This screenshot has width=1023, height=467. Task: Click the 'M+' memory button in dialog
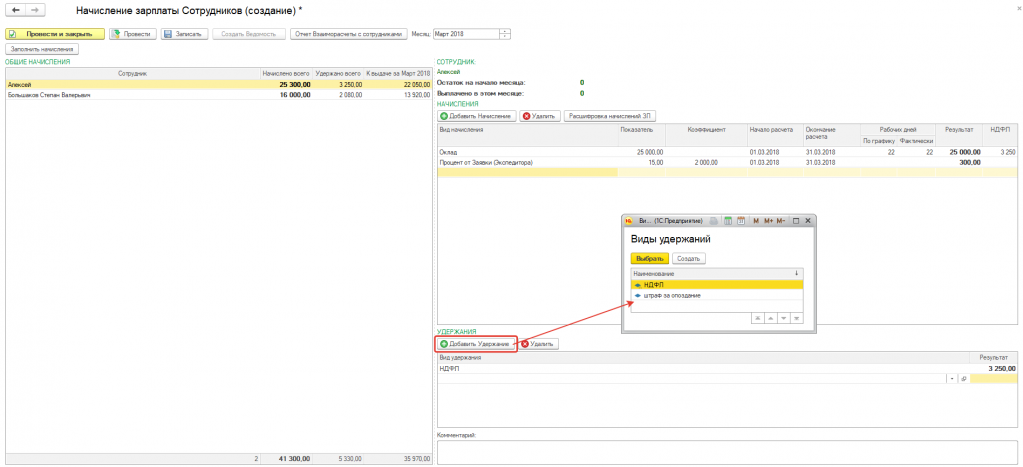pos(768,221)
